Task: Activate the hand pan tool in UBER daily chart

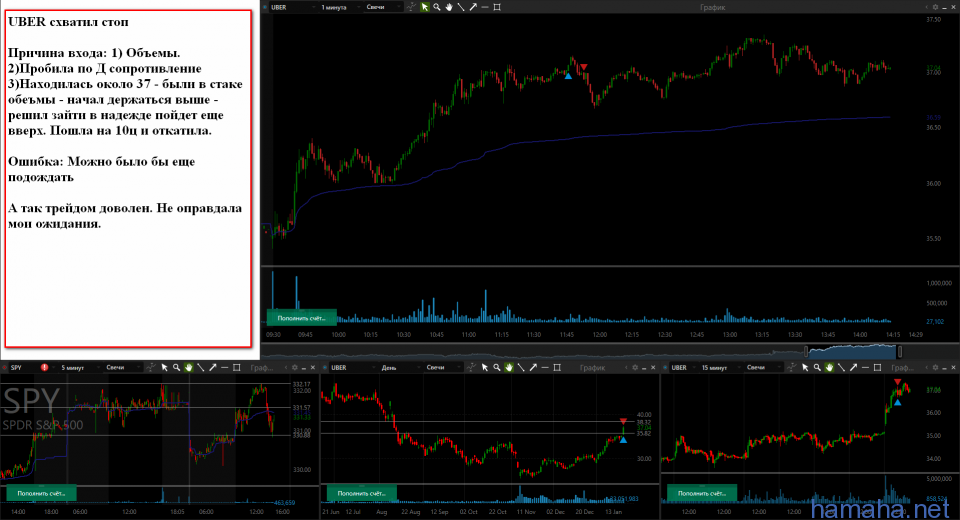Action: [509, 367]
